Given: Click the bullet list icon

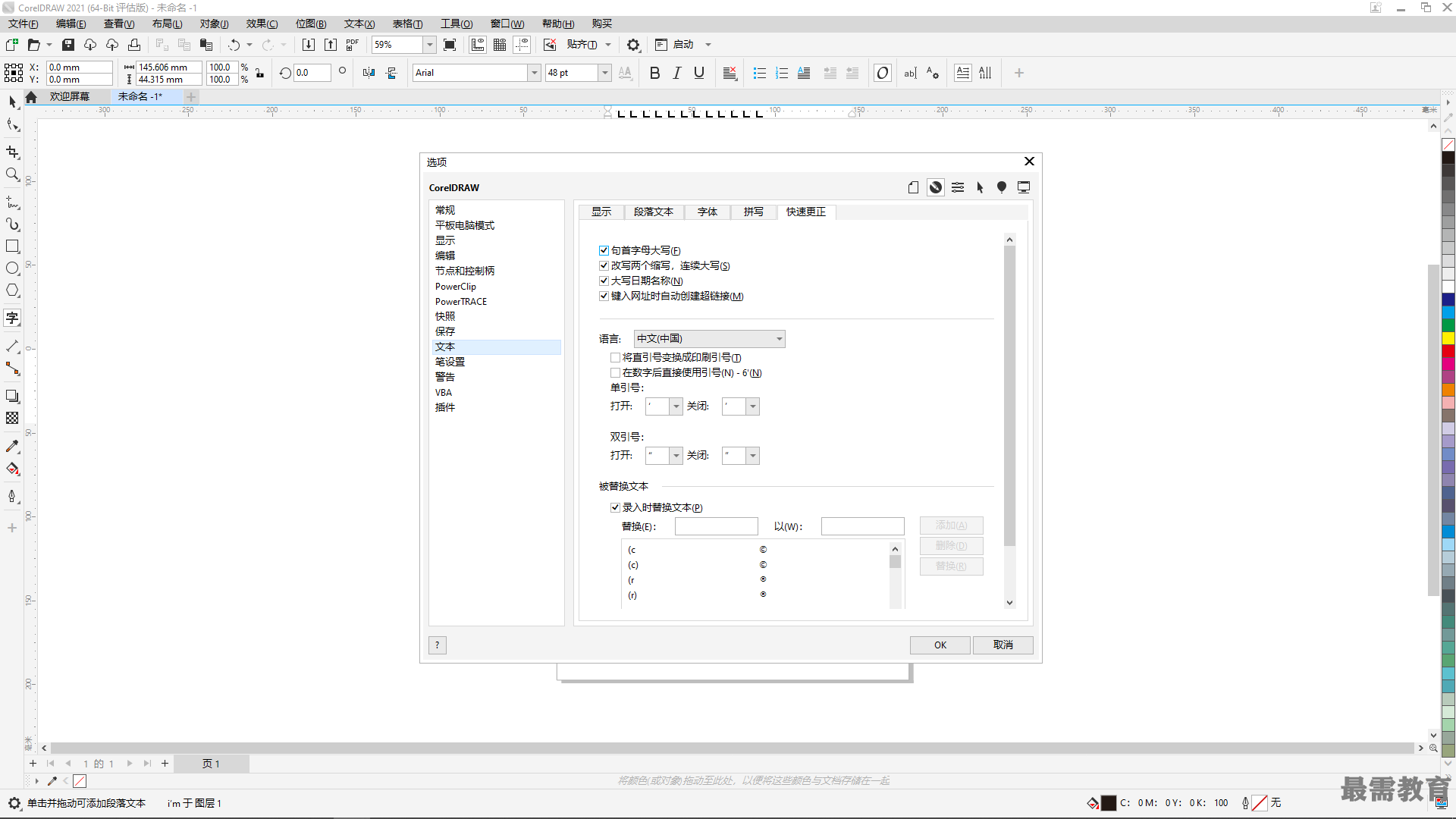Looking at the screenshot, I should pos(759,73).
